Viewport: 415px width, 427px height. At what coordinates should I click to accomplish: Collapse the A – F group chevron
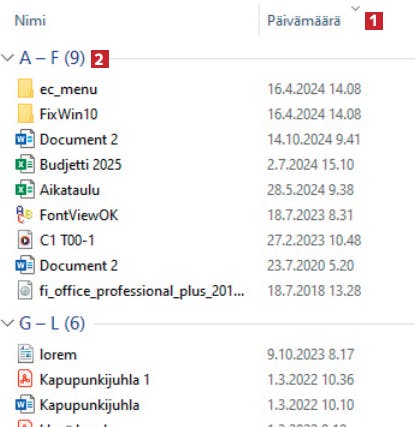pyautogui.click(x=7, y=58)
